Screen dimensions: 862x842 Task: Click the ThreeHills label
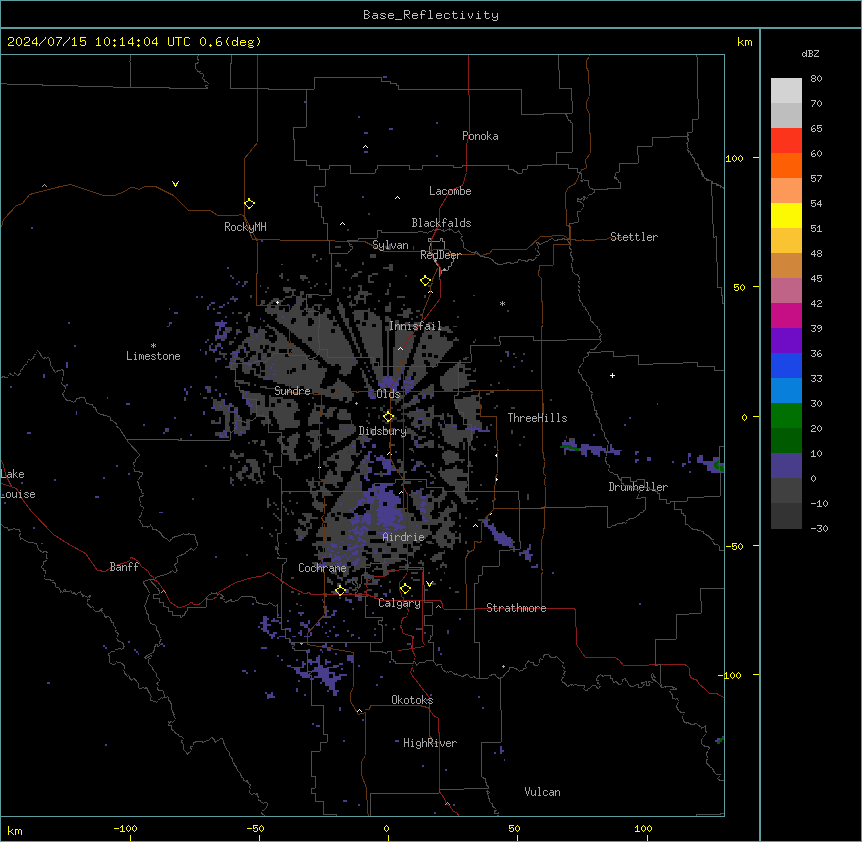coord(537,418)
